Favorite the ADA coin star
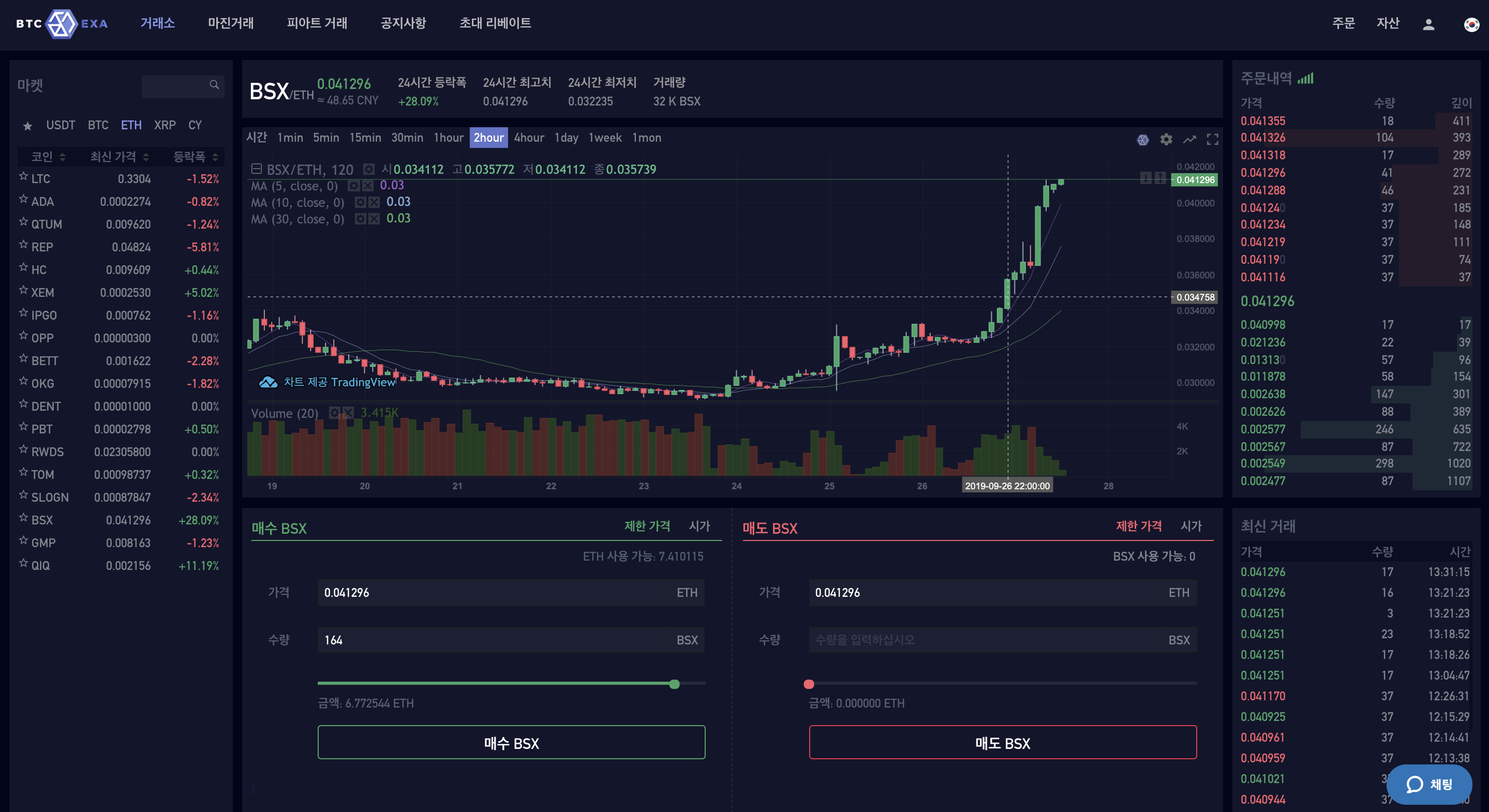 coord(24,199)
